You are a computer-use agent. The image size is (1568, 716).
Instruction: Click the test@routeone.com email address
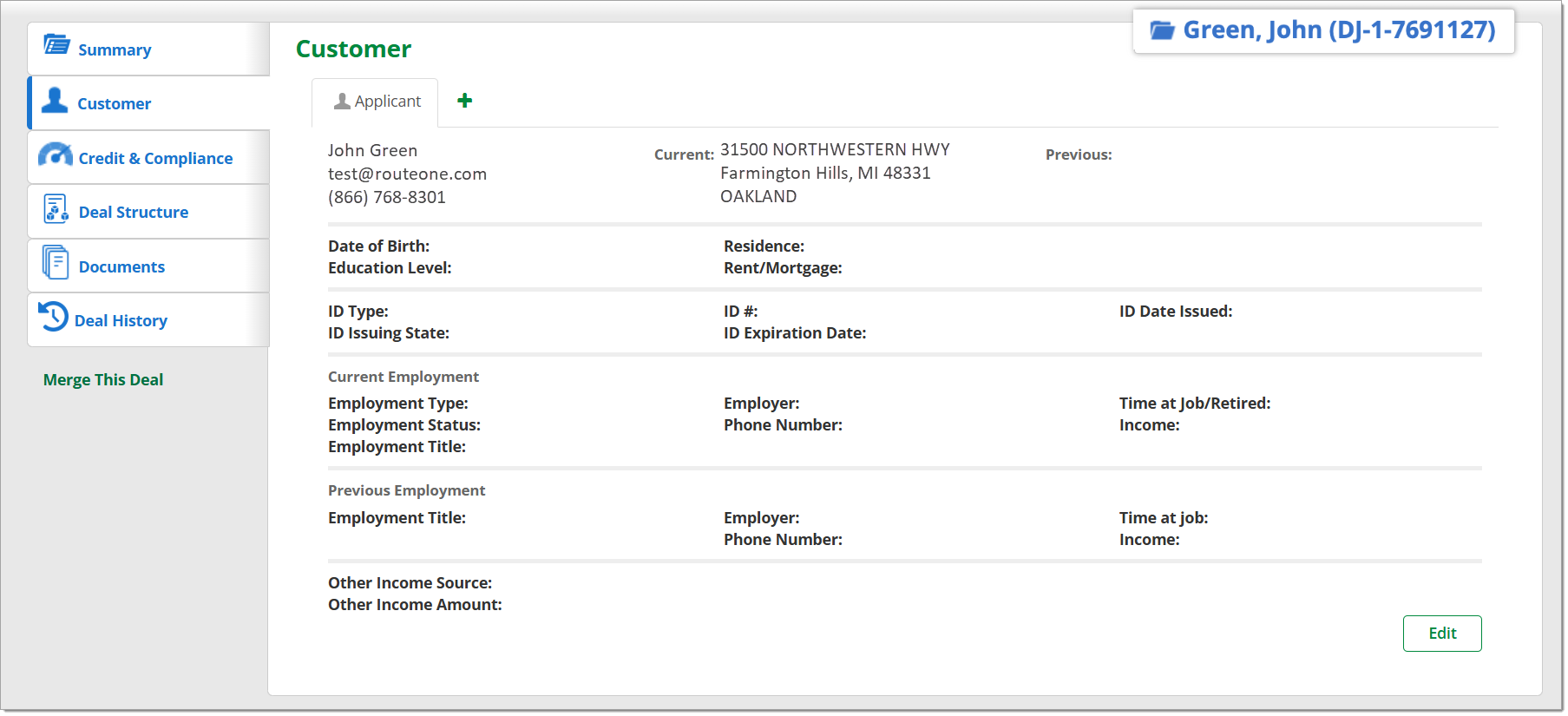[407, 174]
